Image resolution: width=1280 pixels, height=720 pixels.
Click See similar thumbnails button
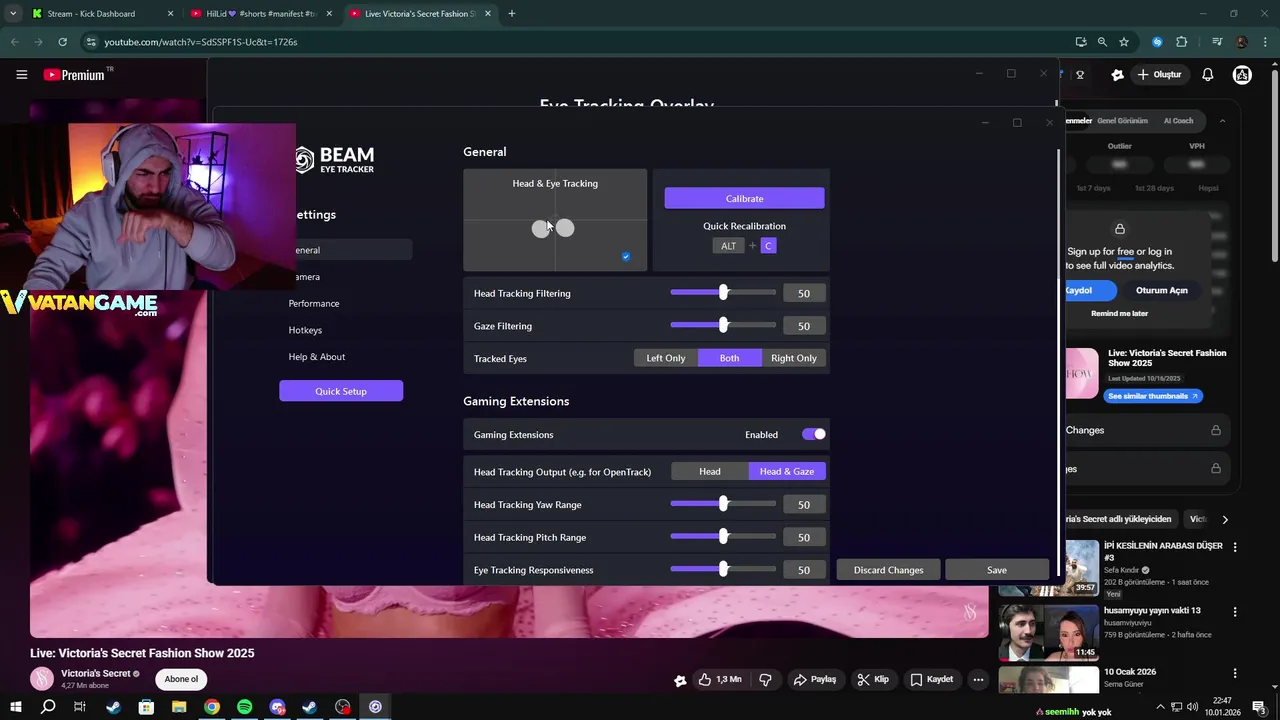(x=1153, y=396)
